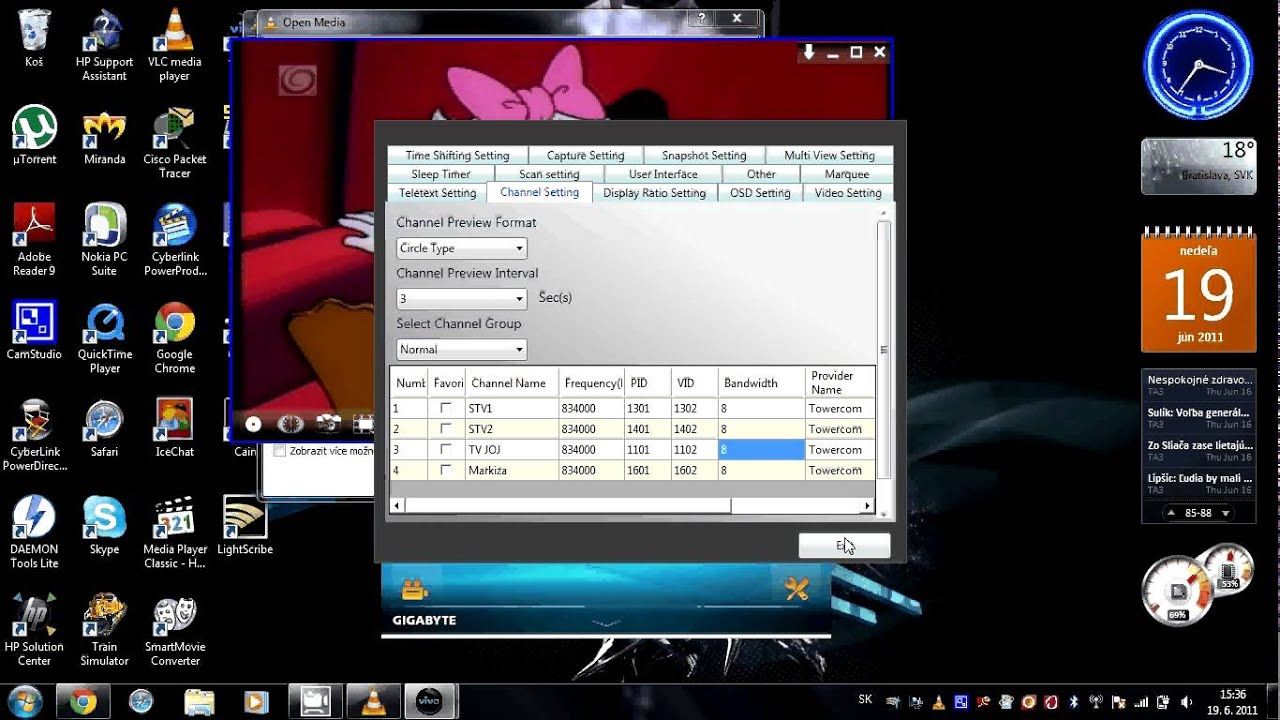
Task: Open the DAEMON Tools Lite desktop icon
Action: (x=34, y=533)
